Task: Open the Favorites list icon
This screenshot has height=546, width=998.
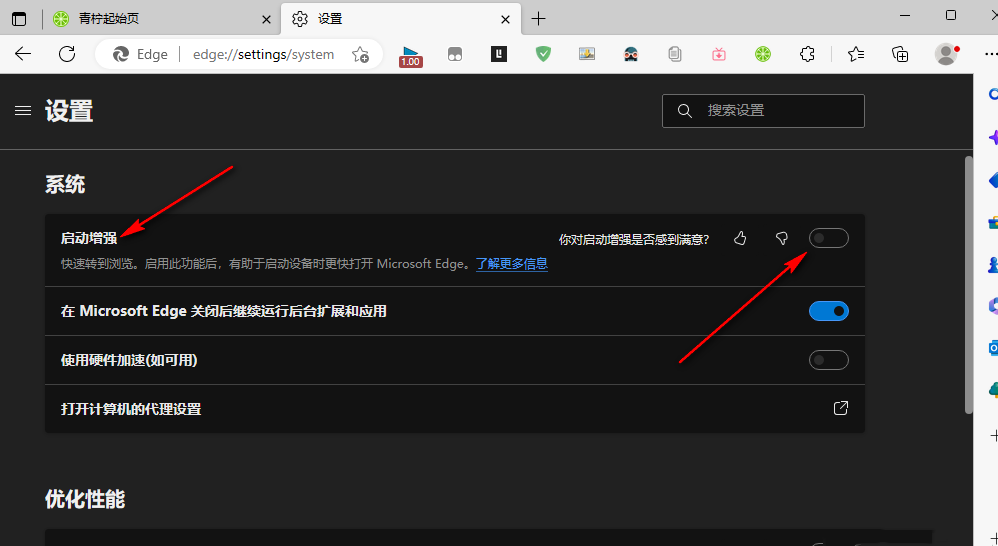Action: pyautogui.click(x=856, y=54)
